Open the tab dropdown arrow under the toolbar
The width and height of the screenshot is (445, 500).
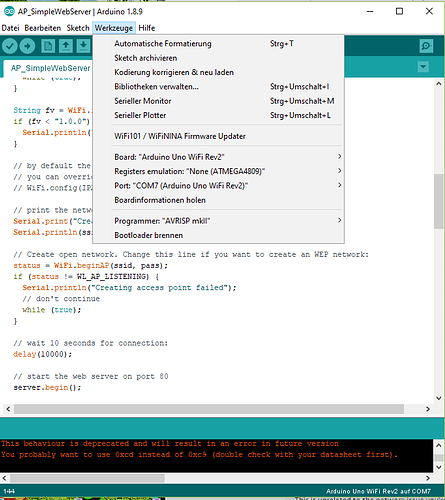(x=423, y=67)
